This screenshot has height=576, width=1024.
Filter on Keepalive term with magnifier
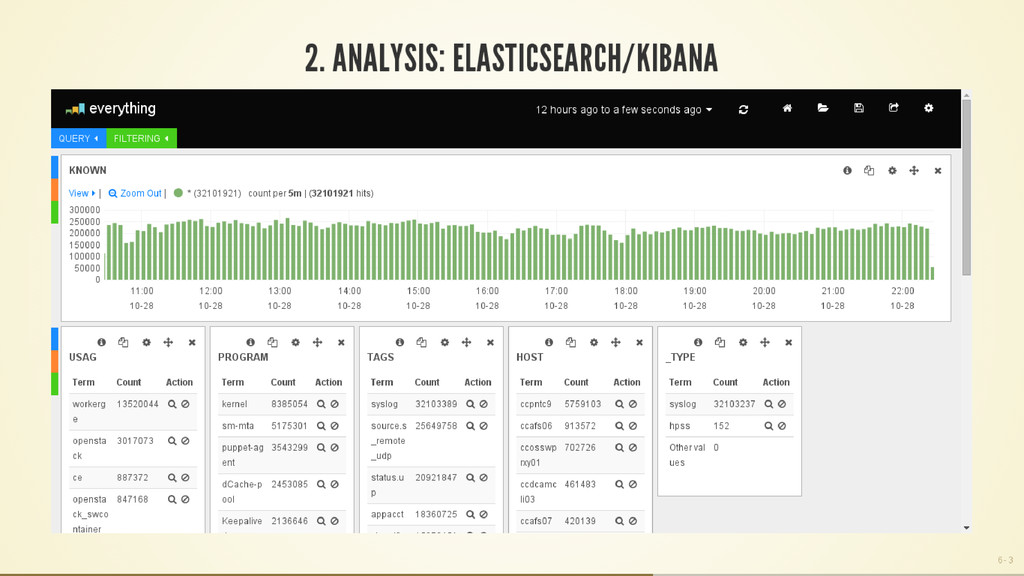point(321,521)
